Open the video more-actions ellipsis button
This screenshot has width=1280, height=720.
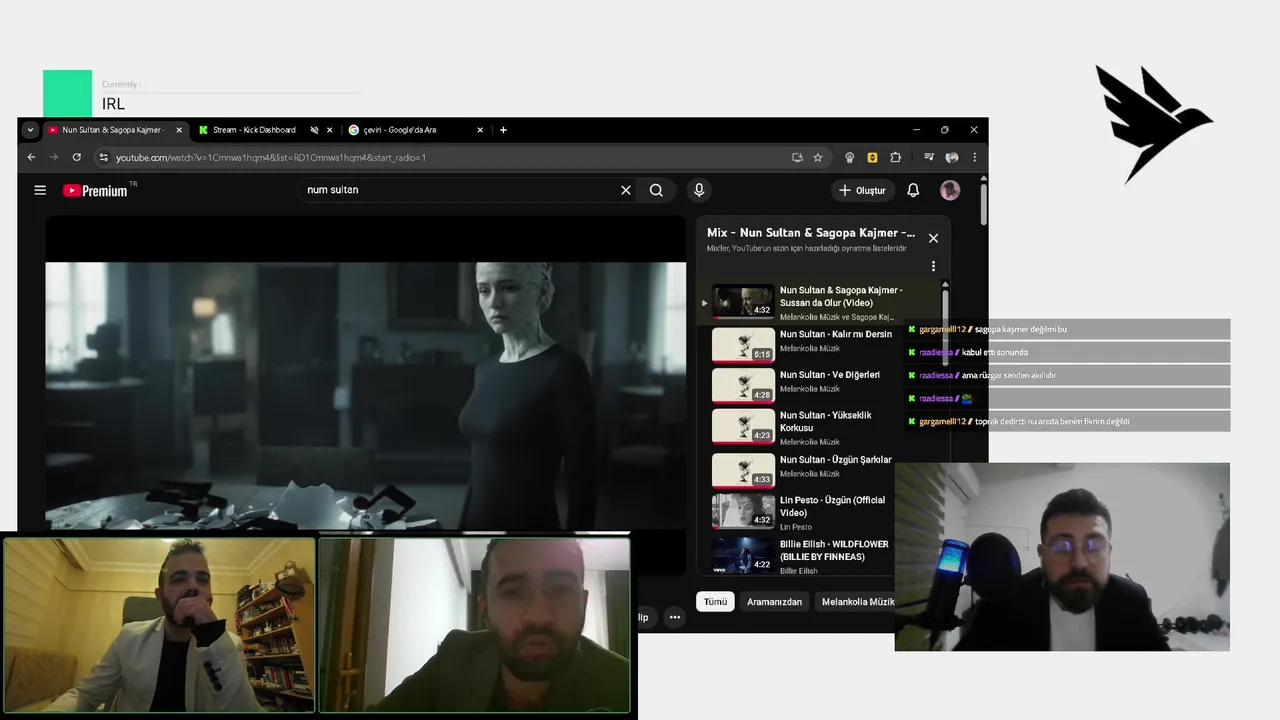[x=675, y=617]
